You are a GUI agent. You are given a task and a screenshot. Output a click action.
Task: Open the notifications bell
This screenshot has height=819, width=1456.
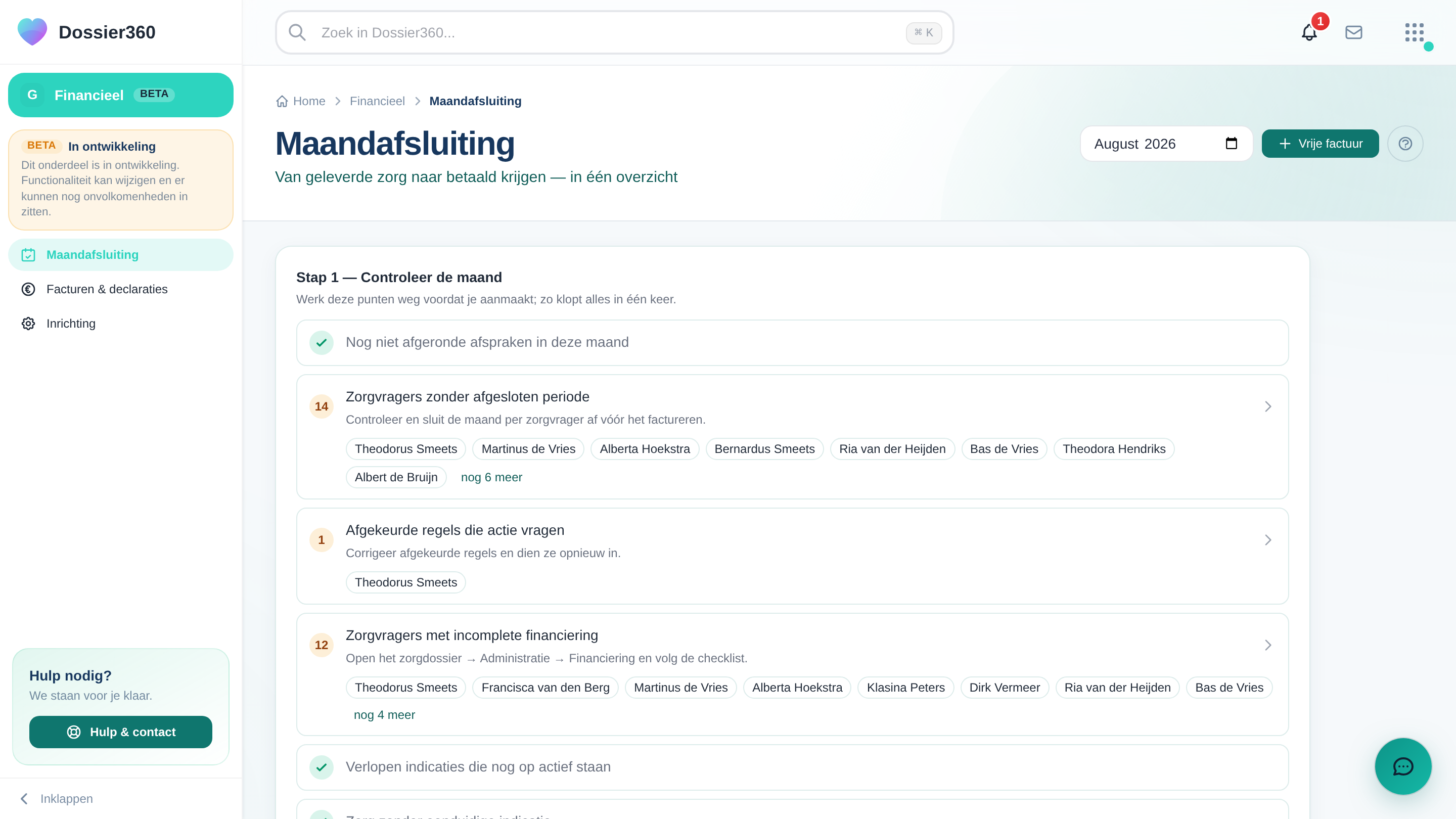pos(1309,33)
